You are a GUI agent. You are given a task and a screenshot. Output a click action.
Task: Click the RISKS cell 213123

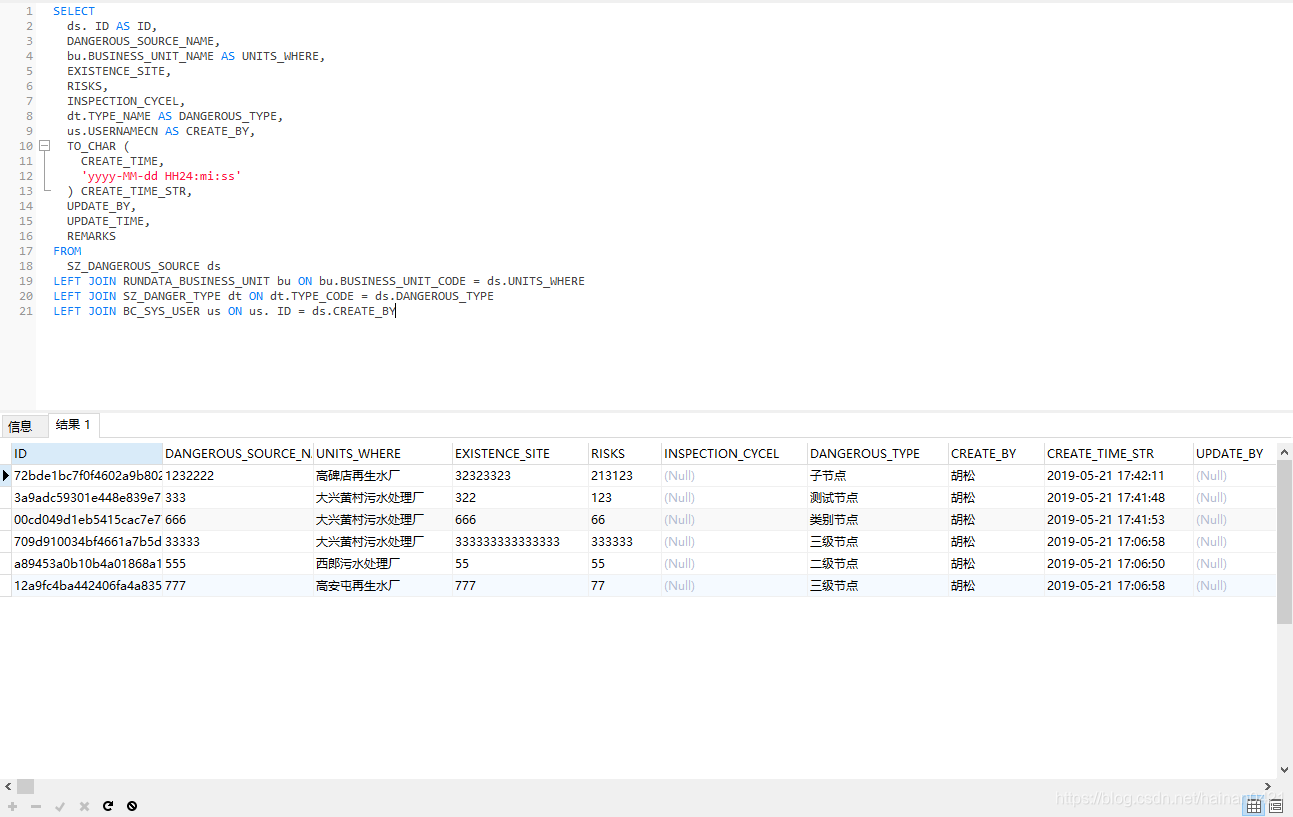(624, 475)
